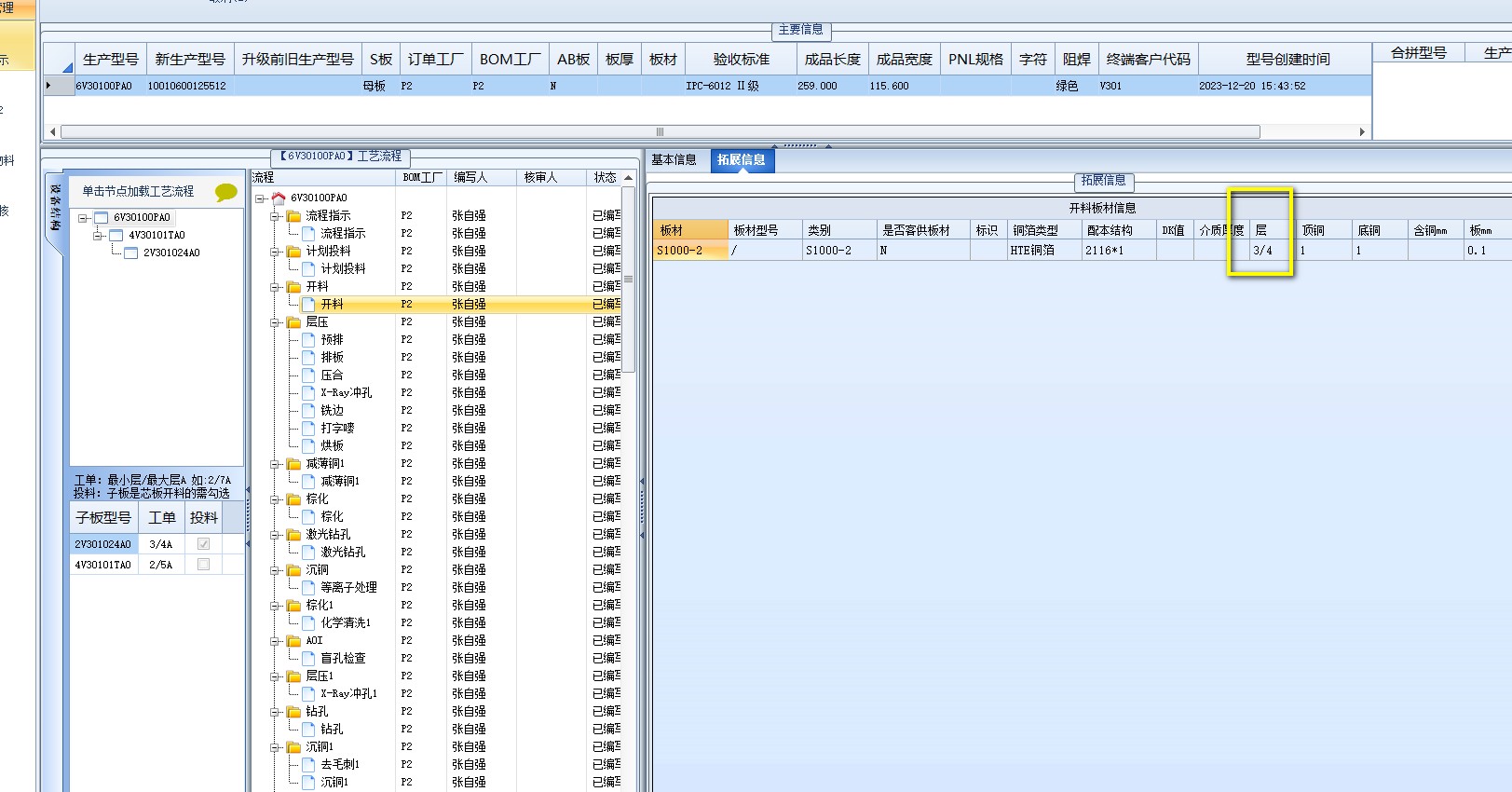Screen dimensions: 1512x792
Task: Select the 拓展信息 tab
Action: 742,159
